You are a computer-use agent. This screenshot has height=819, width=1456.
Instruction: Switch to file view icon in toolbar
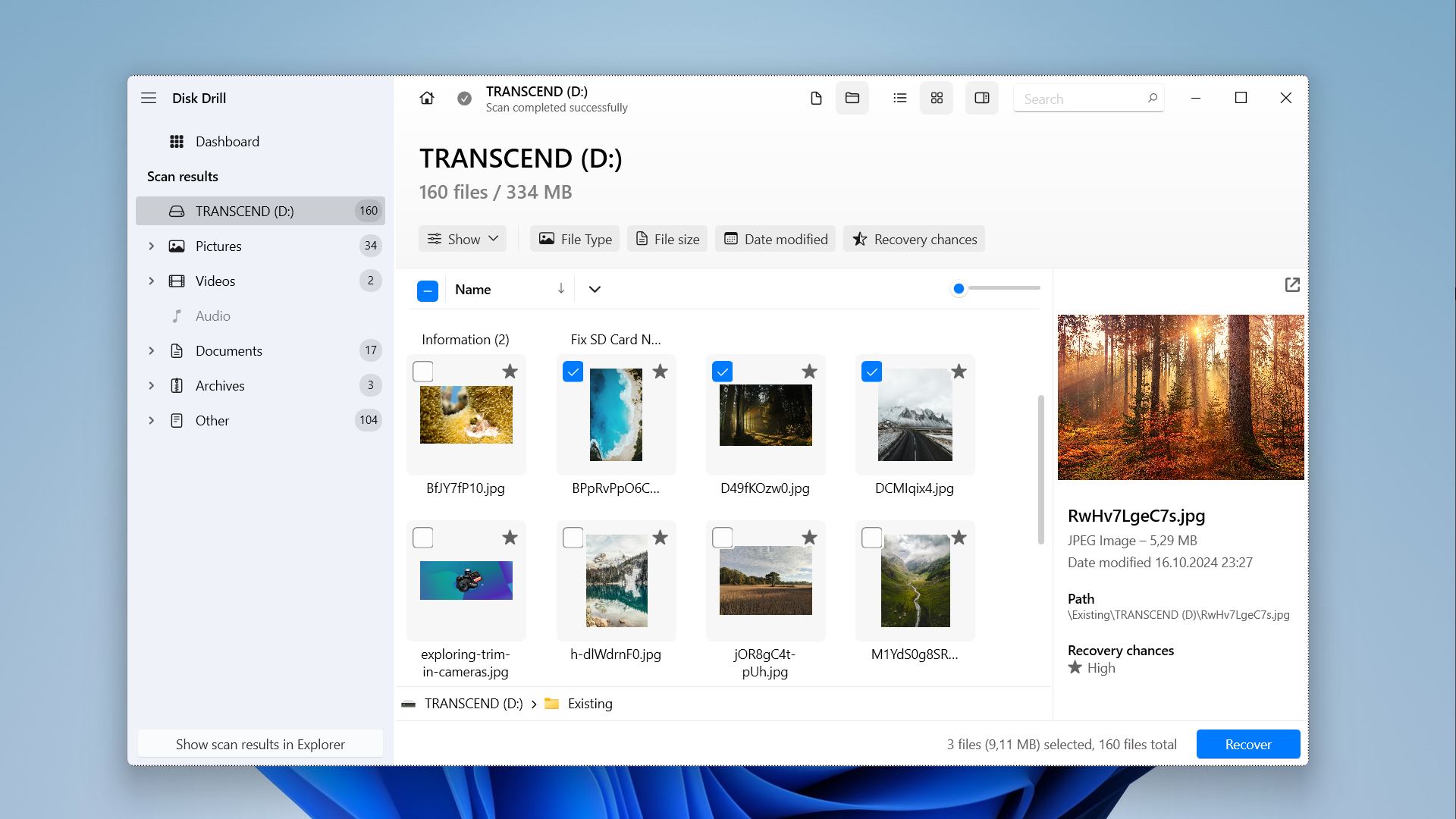(816, 98)
